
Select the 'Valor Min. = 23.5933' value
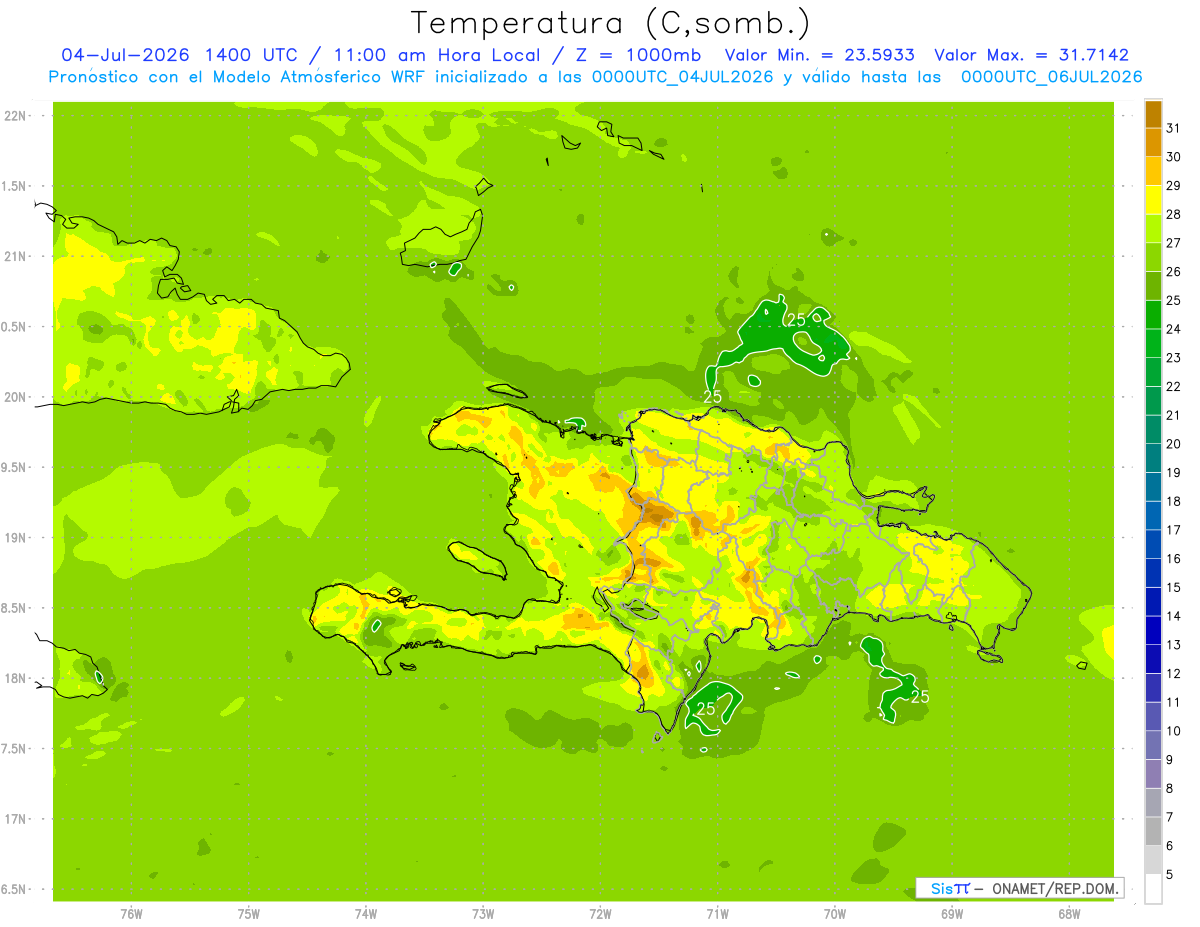coord(818,55)
